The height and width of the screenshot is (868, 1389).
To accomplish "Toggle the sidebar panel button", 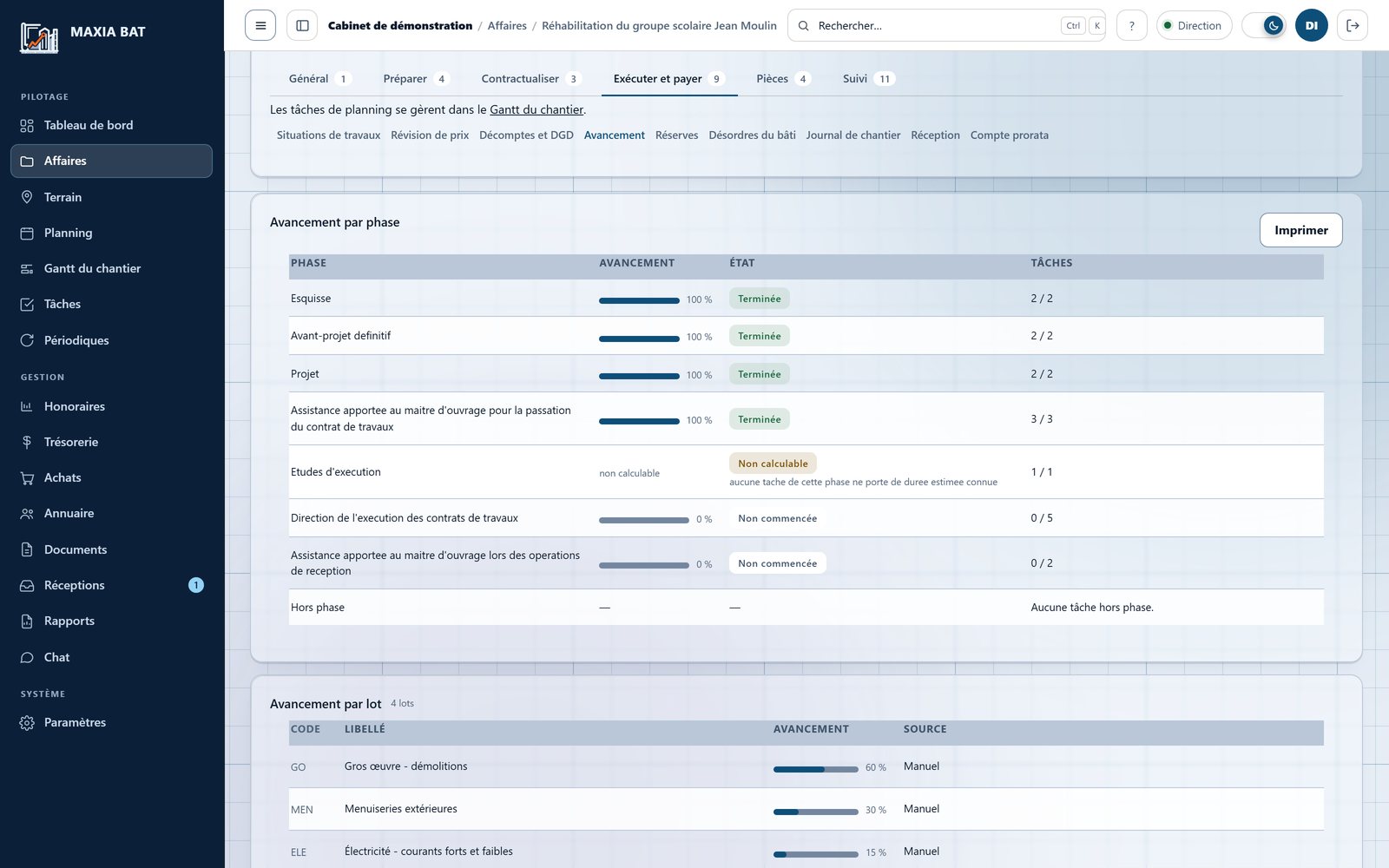I will point(302,25).
